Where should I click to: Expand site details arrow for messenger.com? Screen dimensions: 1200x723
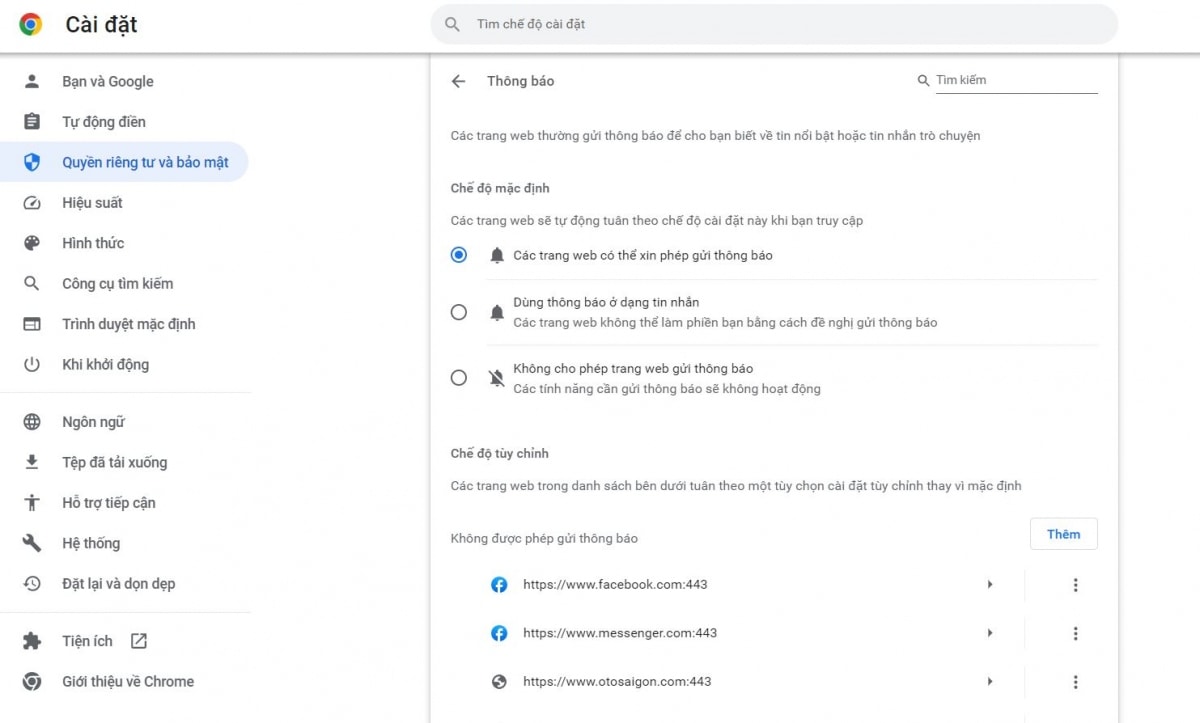point(990,633)
